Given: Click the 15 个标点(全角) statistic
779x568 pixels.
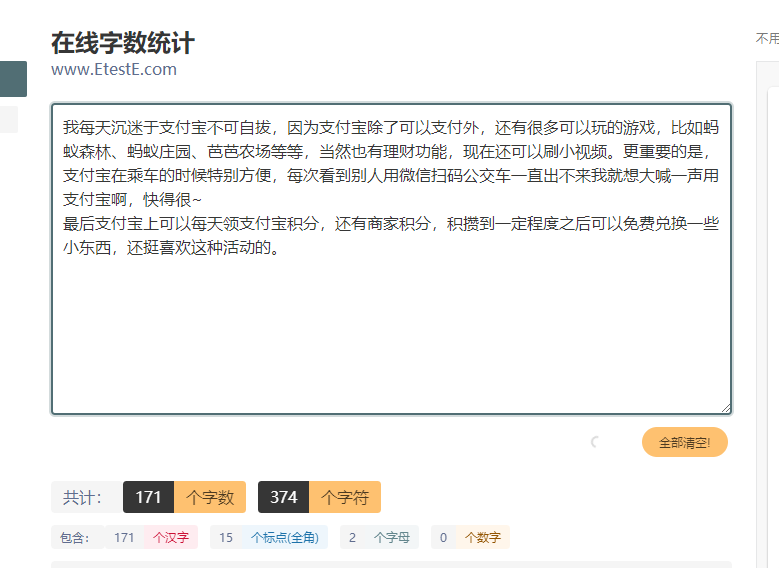Looking at the screenshot, I should pos(269,537).
